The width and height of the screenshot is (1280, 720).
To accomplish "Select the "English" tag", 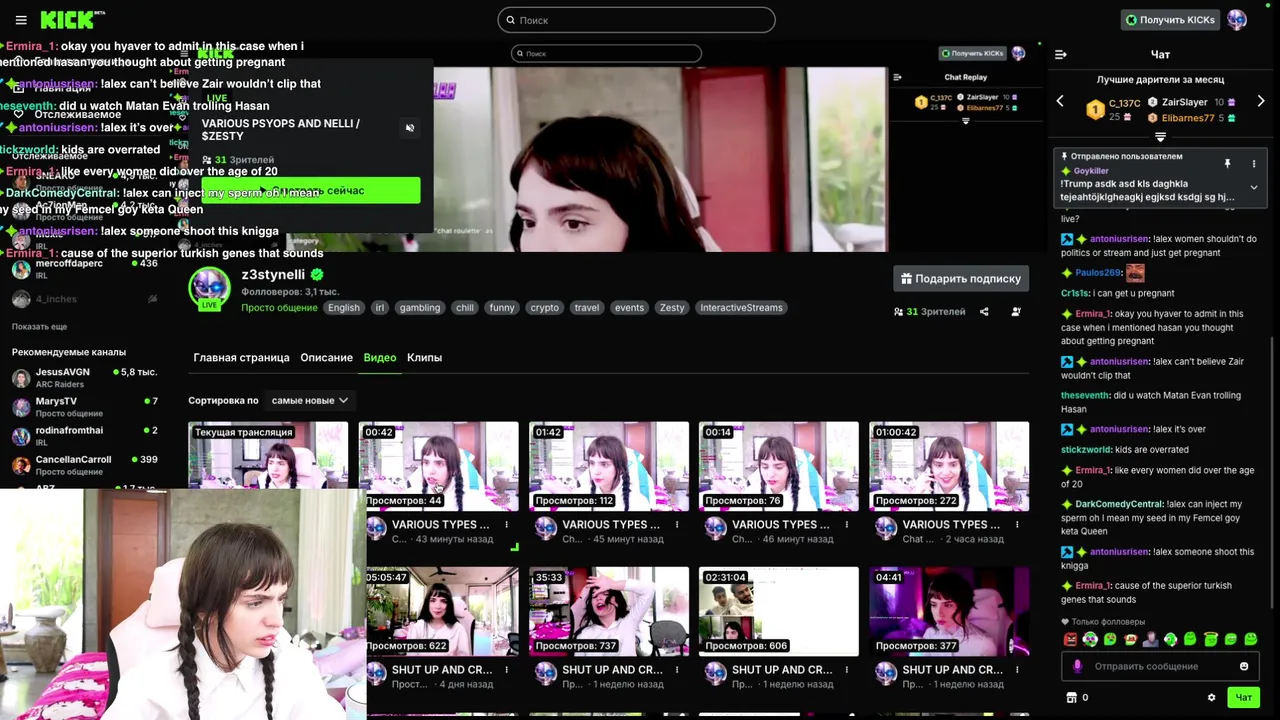I will [x=343, y=308].
